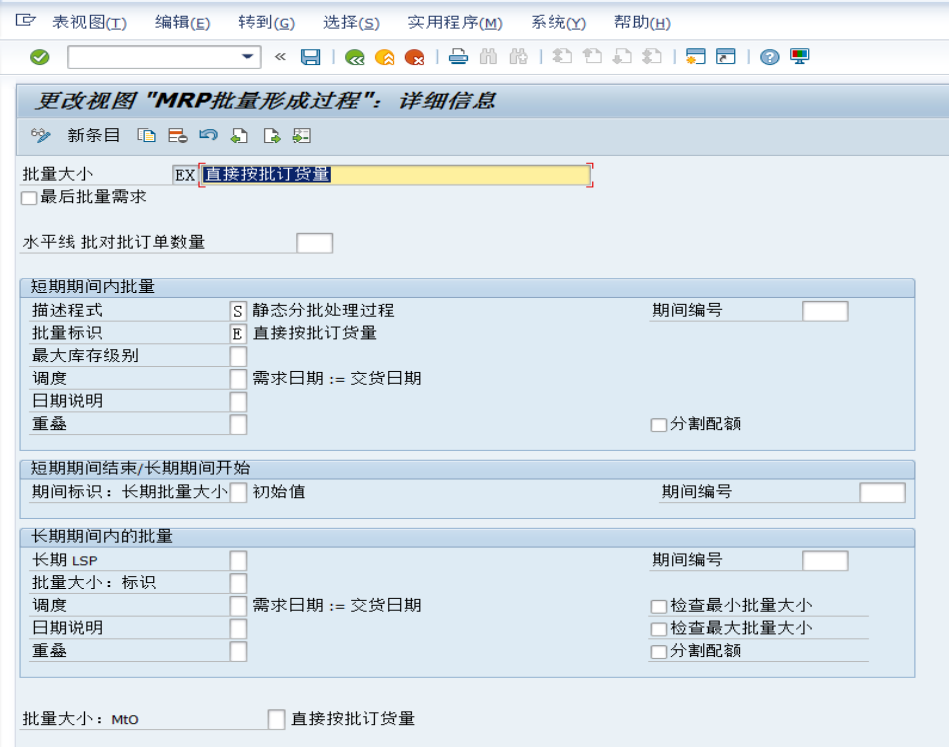949x747 pixels.
Task: Click the 批量标识 field containing E
Action: click(238, 334)
